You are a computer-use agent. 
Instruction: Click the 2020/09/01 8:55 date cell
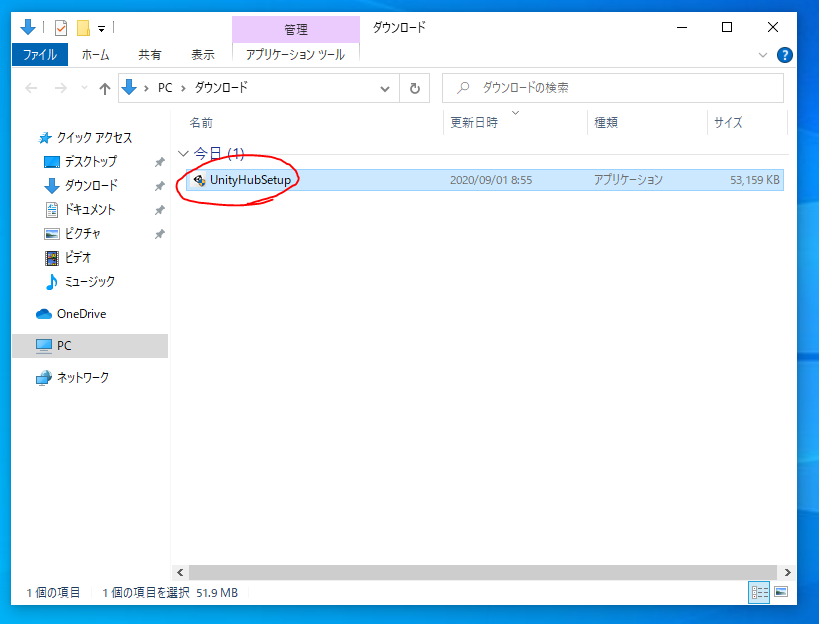tap(491, 180)
